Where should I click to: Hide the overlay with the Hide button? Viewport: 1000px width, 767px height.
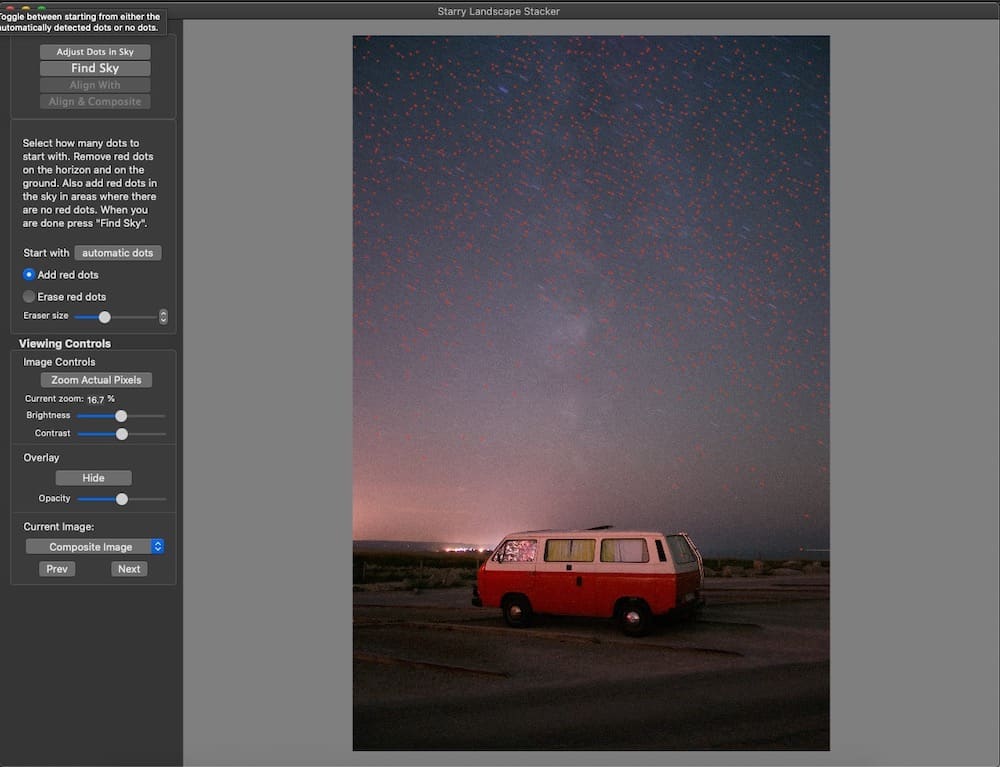click(x=93, y=478)
